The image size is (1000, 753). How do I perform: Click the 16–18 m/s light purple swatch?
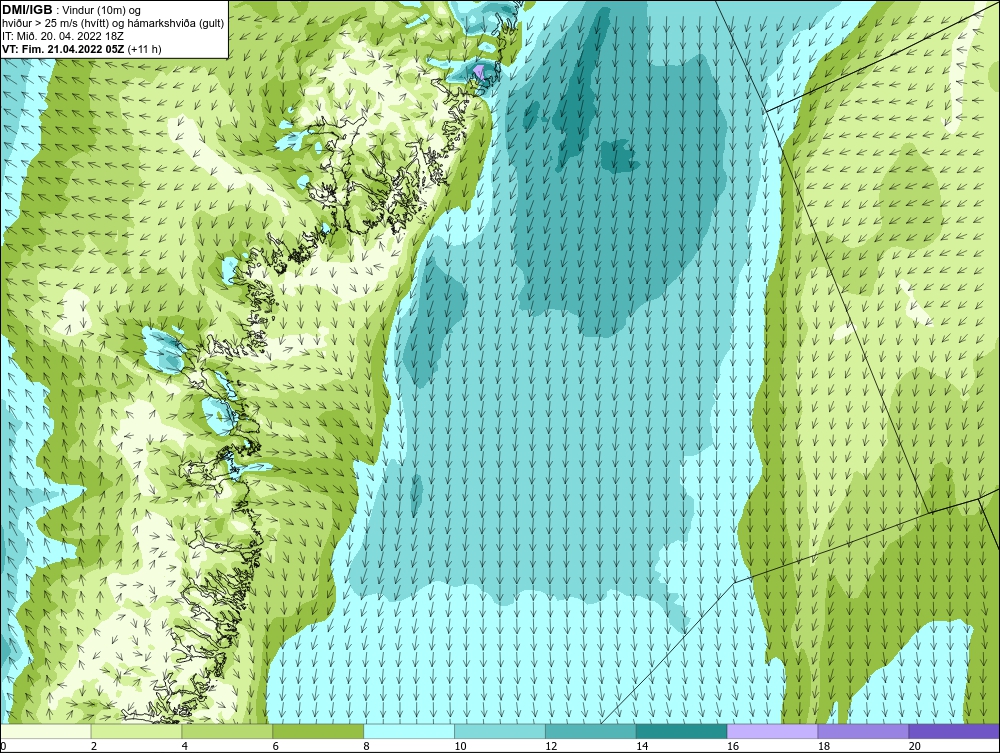[772, 731]
